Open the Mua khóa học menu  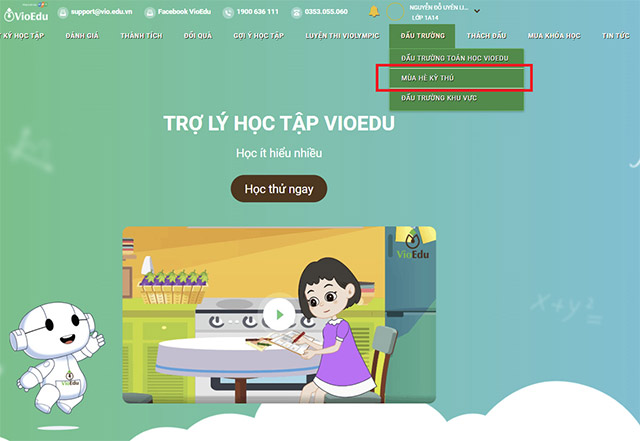click(x=554, y=36)
